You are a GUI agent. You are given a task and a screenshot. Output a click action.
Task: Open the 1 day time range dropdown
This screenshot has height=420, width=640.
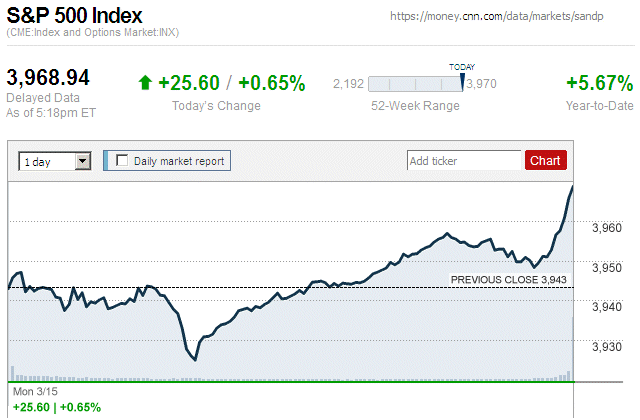coord(54,160)
